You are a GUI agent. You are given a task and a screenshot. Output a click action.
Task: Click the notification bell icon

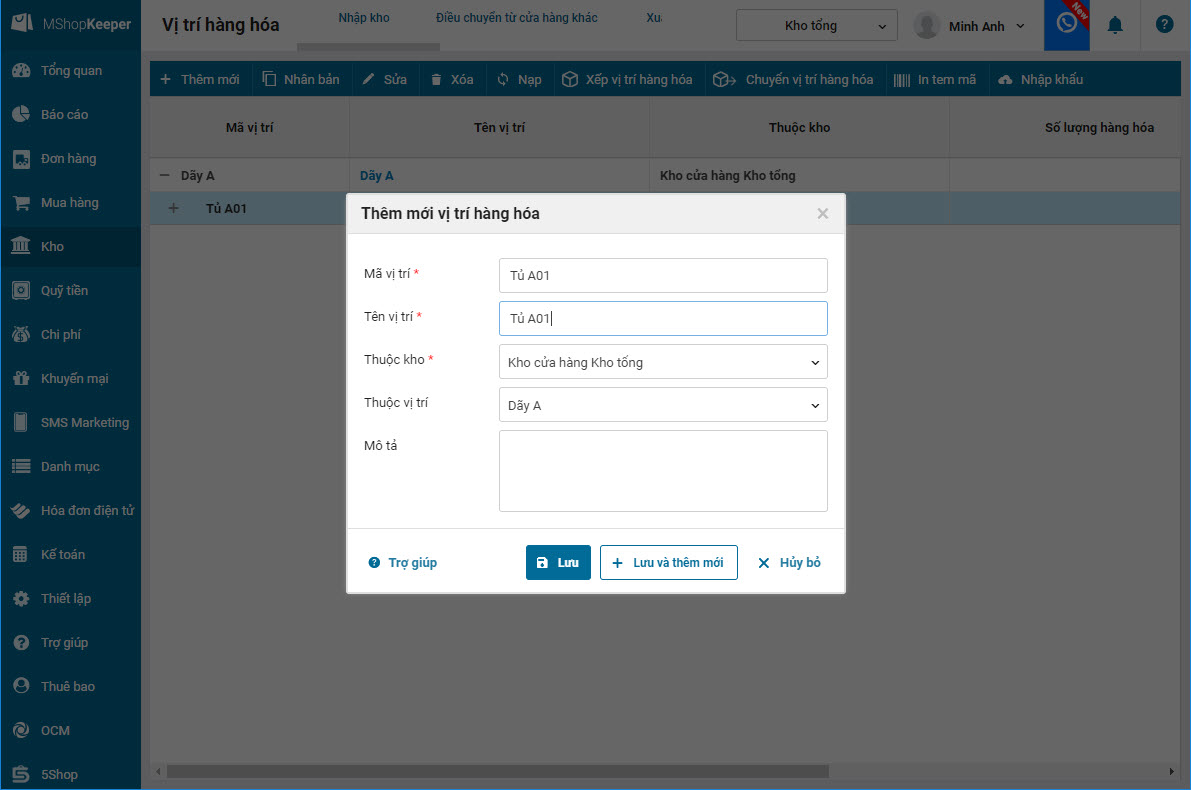[1115, 26]
